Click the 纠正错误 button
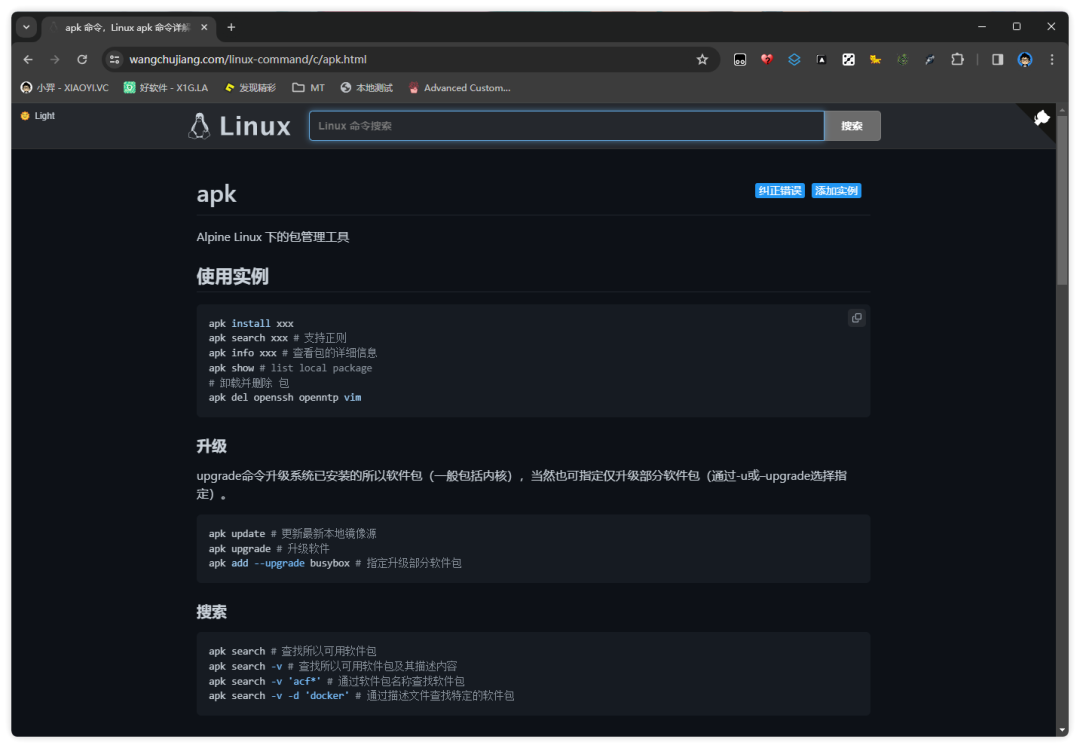This screenshot has height=748, width=1080. [780, 191]
